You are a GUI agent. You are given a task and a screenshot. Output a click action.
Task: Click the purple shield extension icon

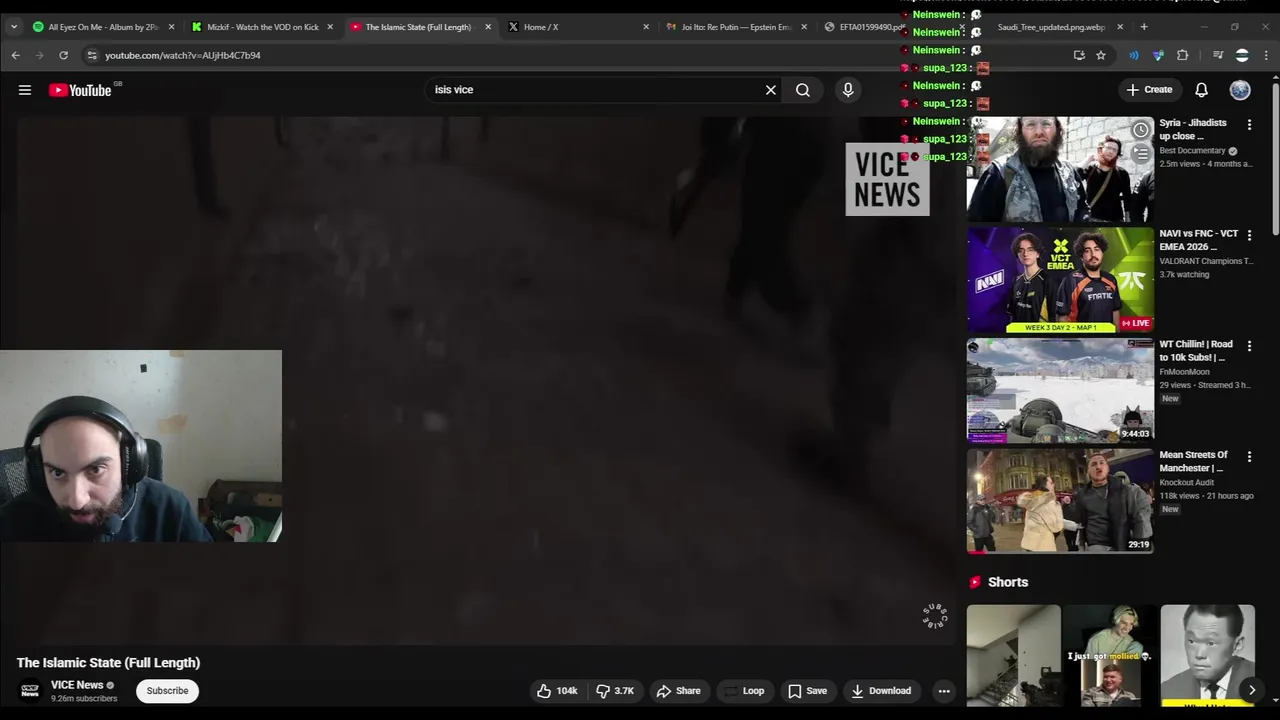click(1159, 55)
